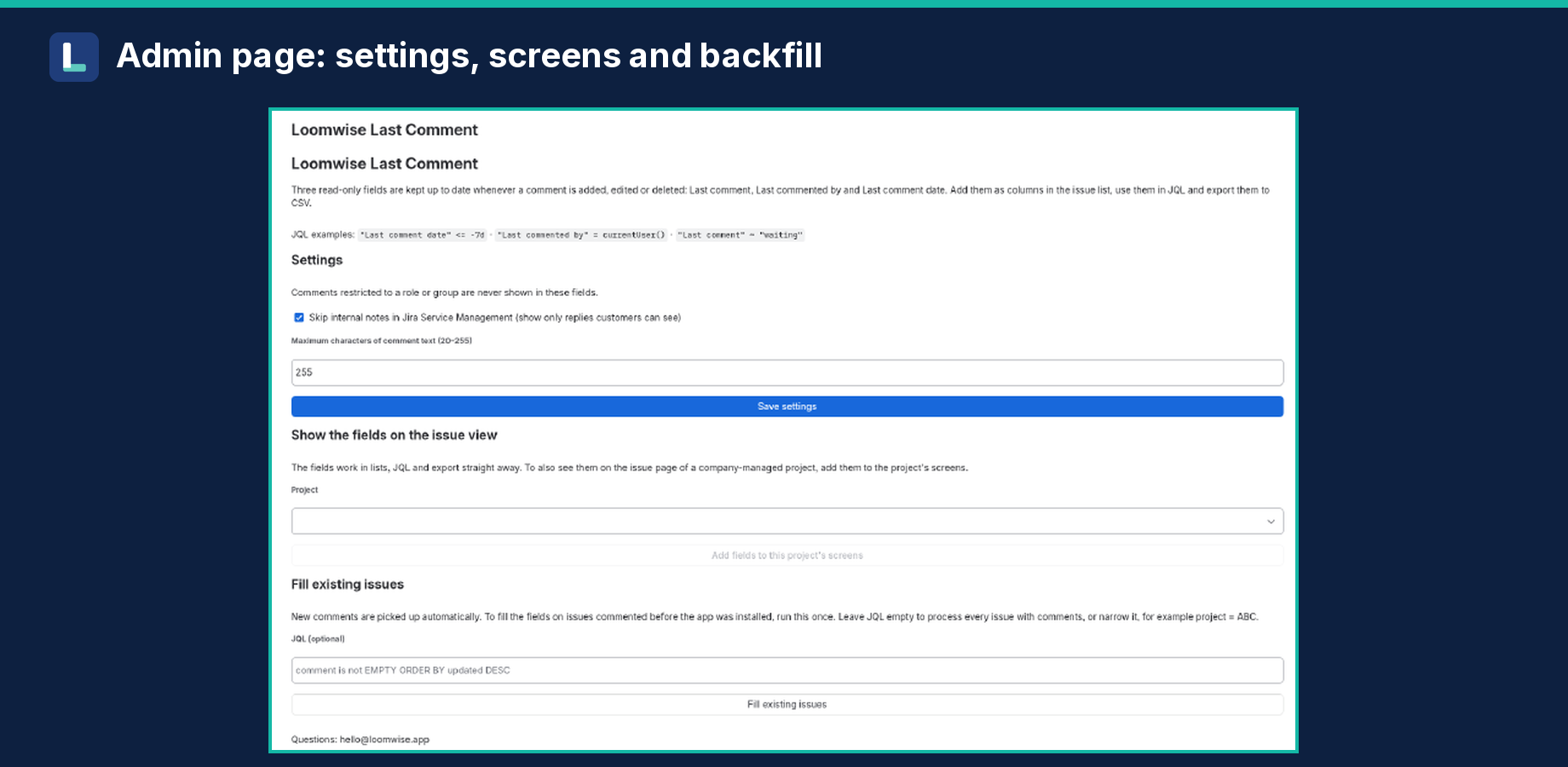This screenshot has width=1568, height=767.
Task: Click Add fields to this project's screens
Action: [x=787, y=556]
